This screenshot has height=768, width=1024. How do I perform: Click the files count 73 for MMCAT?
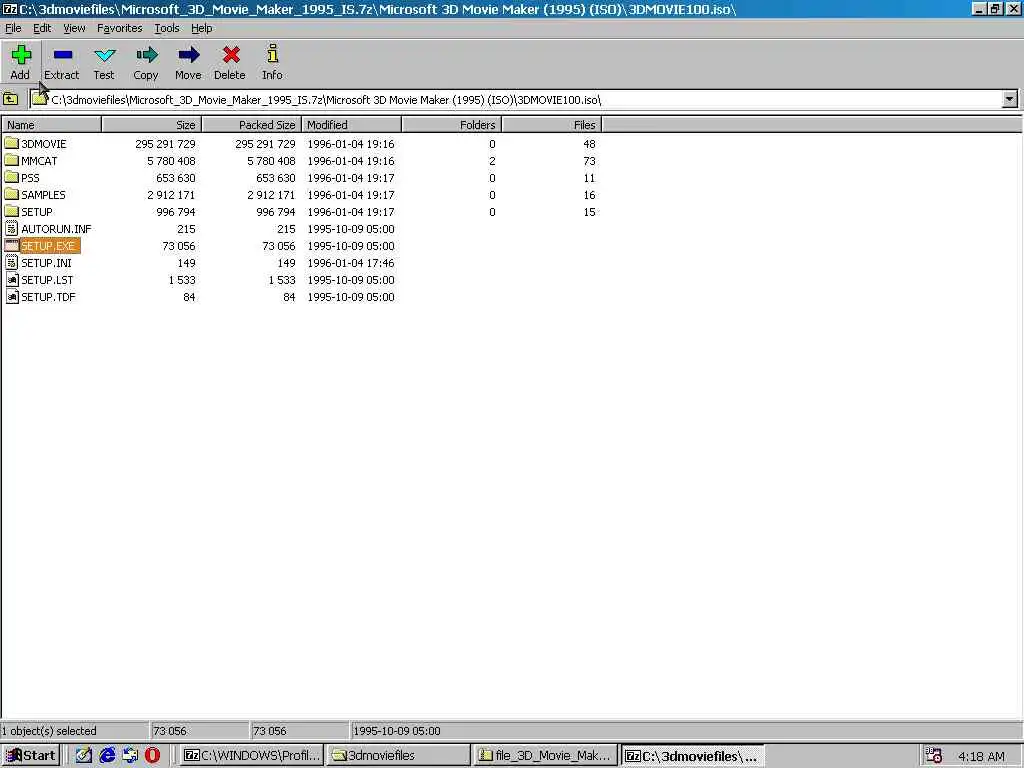click(x=589, y=161)
